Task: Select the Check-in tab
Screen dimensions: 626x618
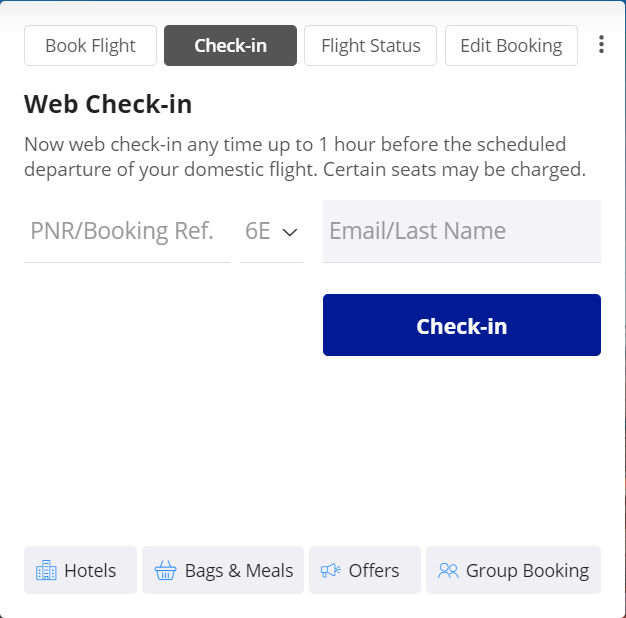Action: [230, 46]
